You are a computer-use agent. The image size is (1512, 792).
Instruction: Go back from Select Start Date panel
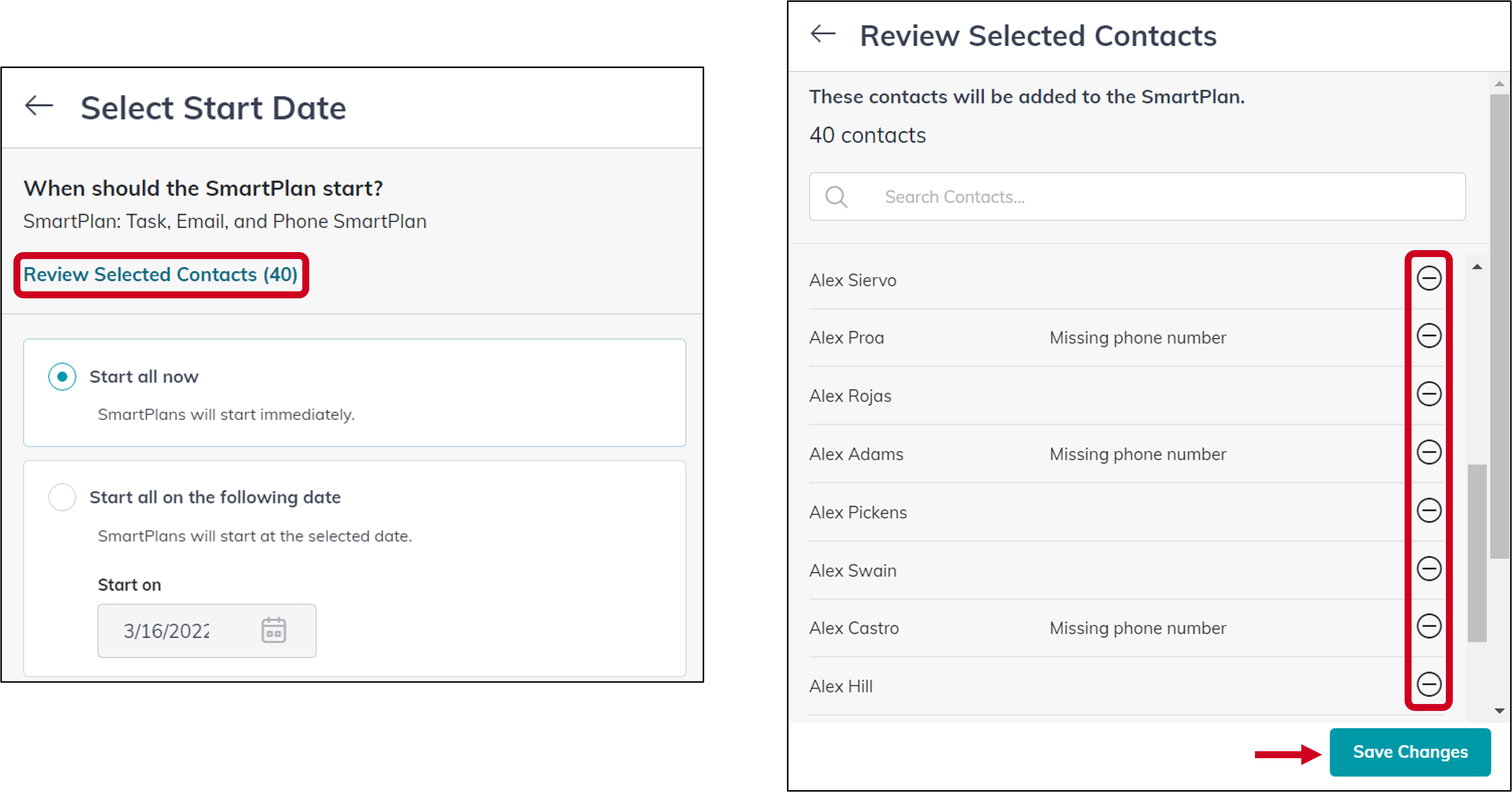pyautogui.click(x=39, y=106)
